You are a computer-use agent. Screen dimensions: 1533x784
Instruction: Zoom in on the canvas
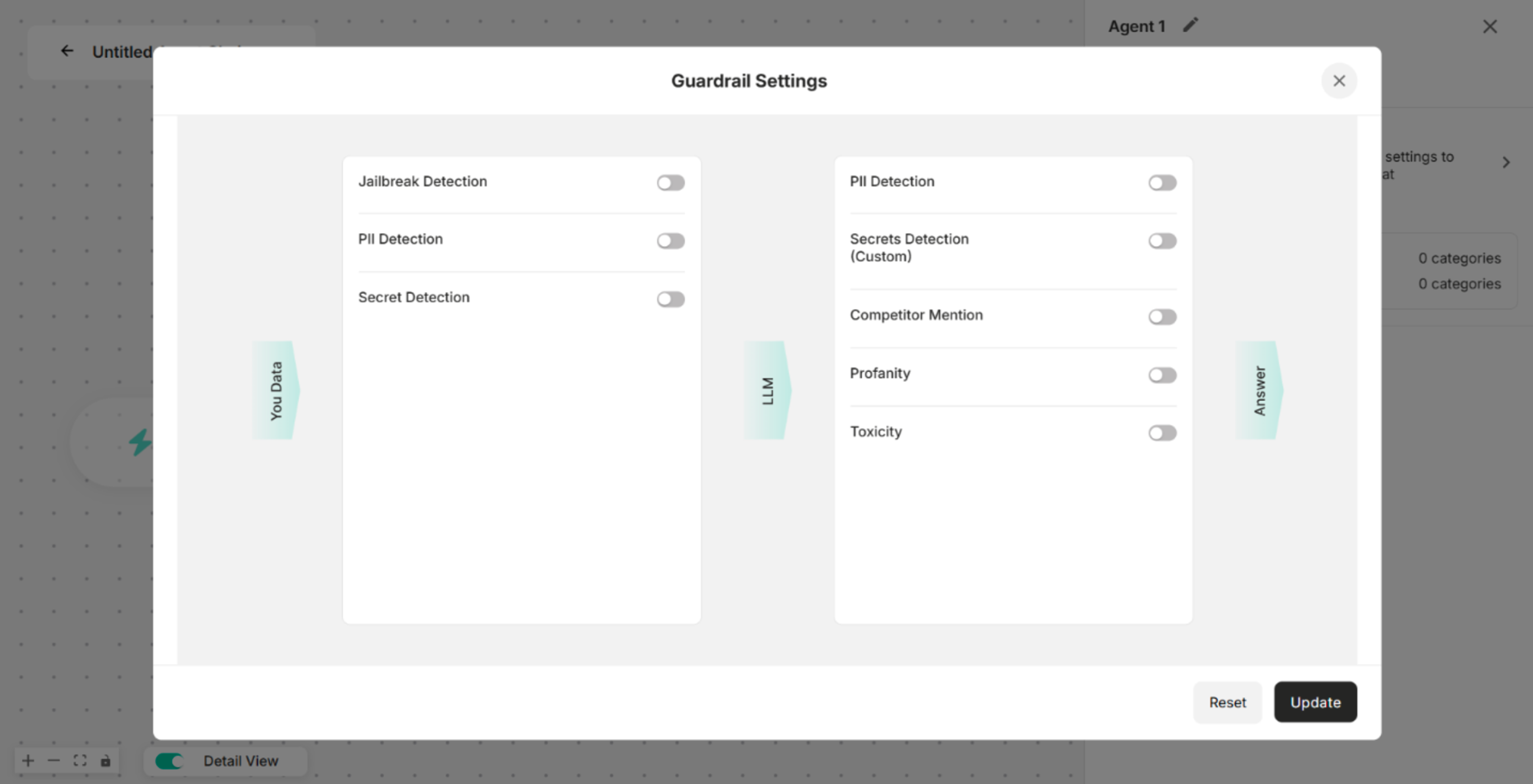(x=27, y=761)
